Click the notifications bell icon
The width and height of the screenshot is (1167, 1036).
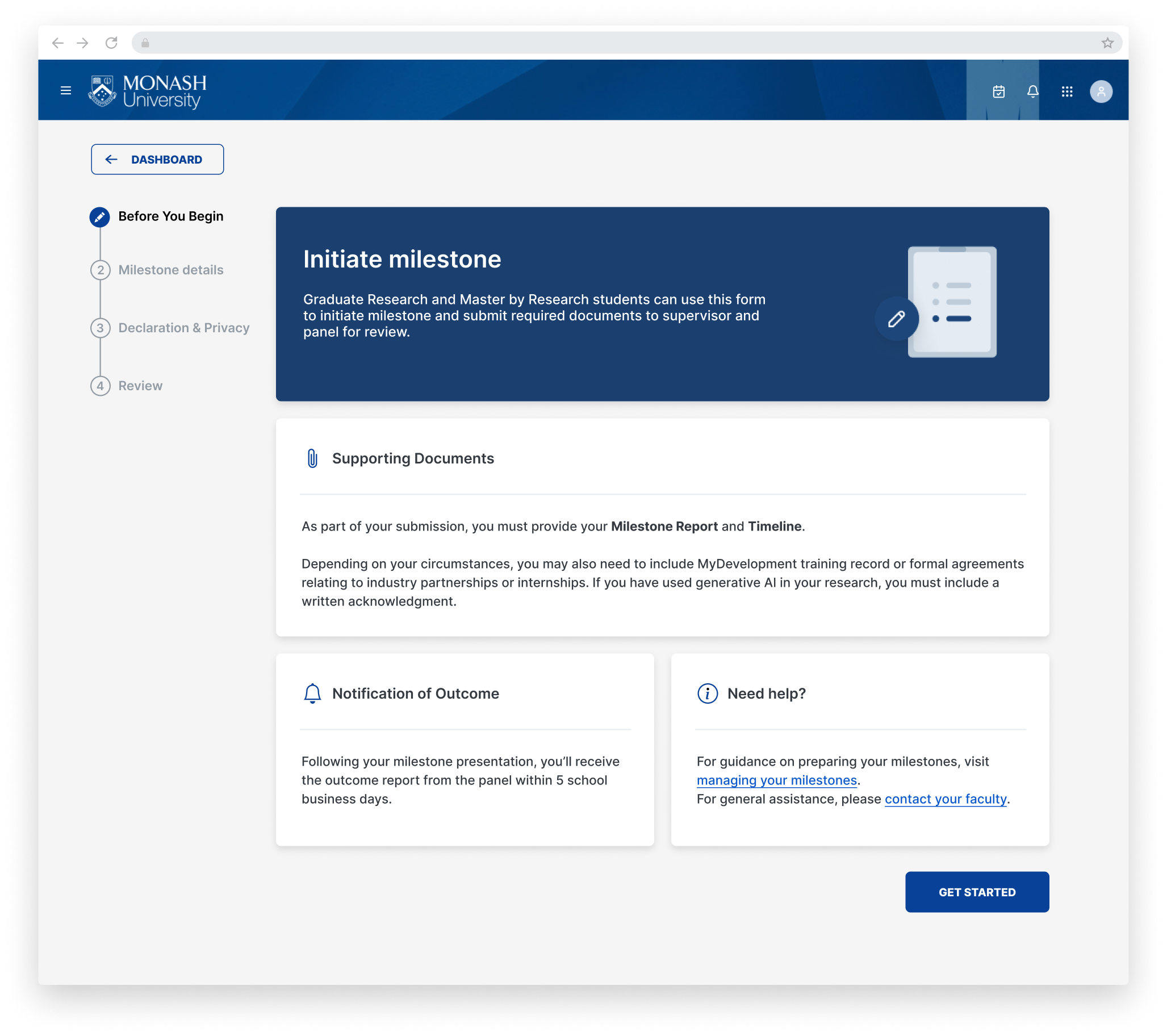tap(1032, 91)
